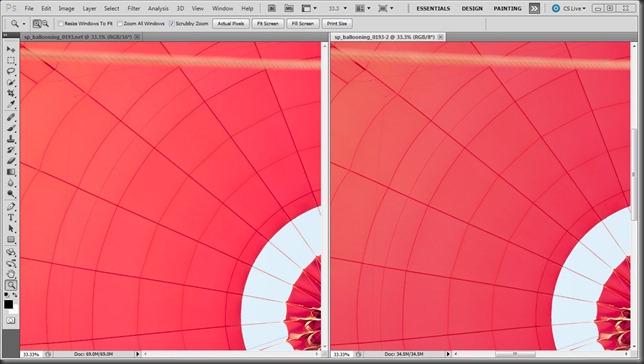644x364 pixels.
Task: Select the Horizontal Type tool
Action: 11,218
